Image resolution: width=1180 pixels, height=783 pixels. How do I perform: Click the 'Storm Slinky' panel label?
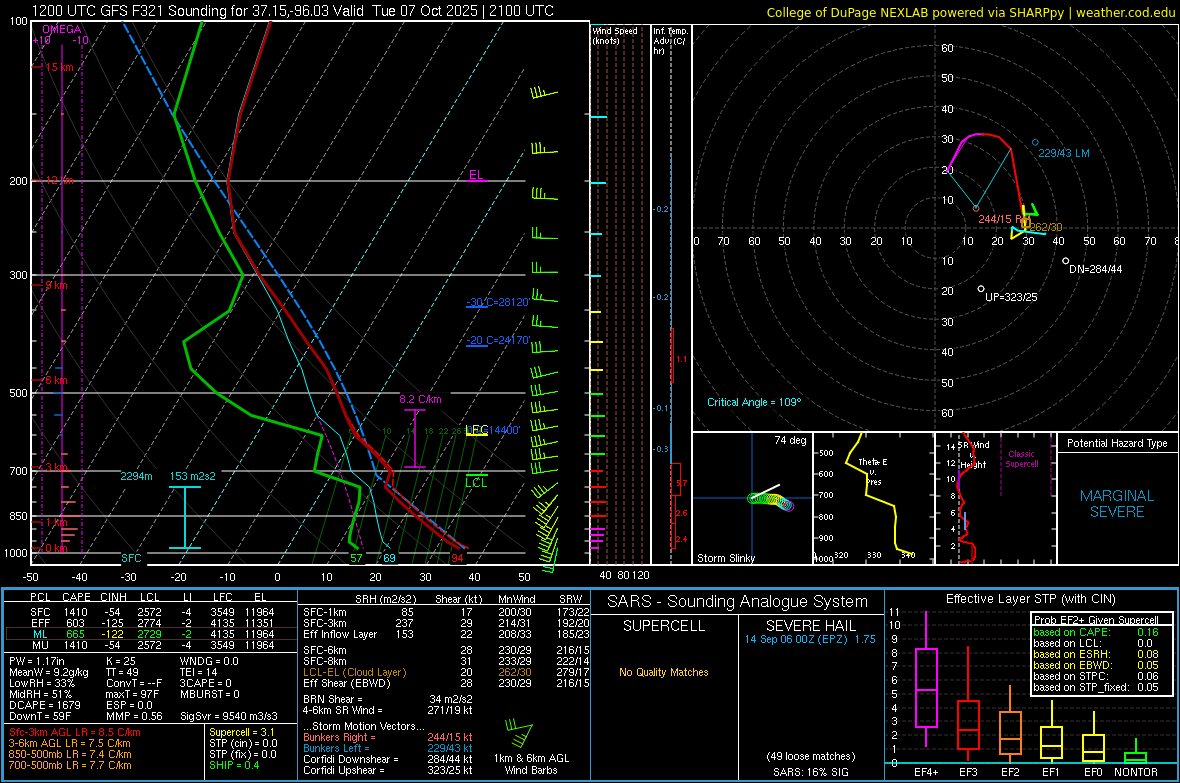pos(725,558)
